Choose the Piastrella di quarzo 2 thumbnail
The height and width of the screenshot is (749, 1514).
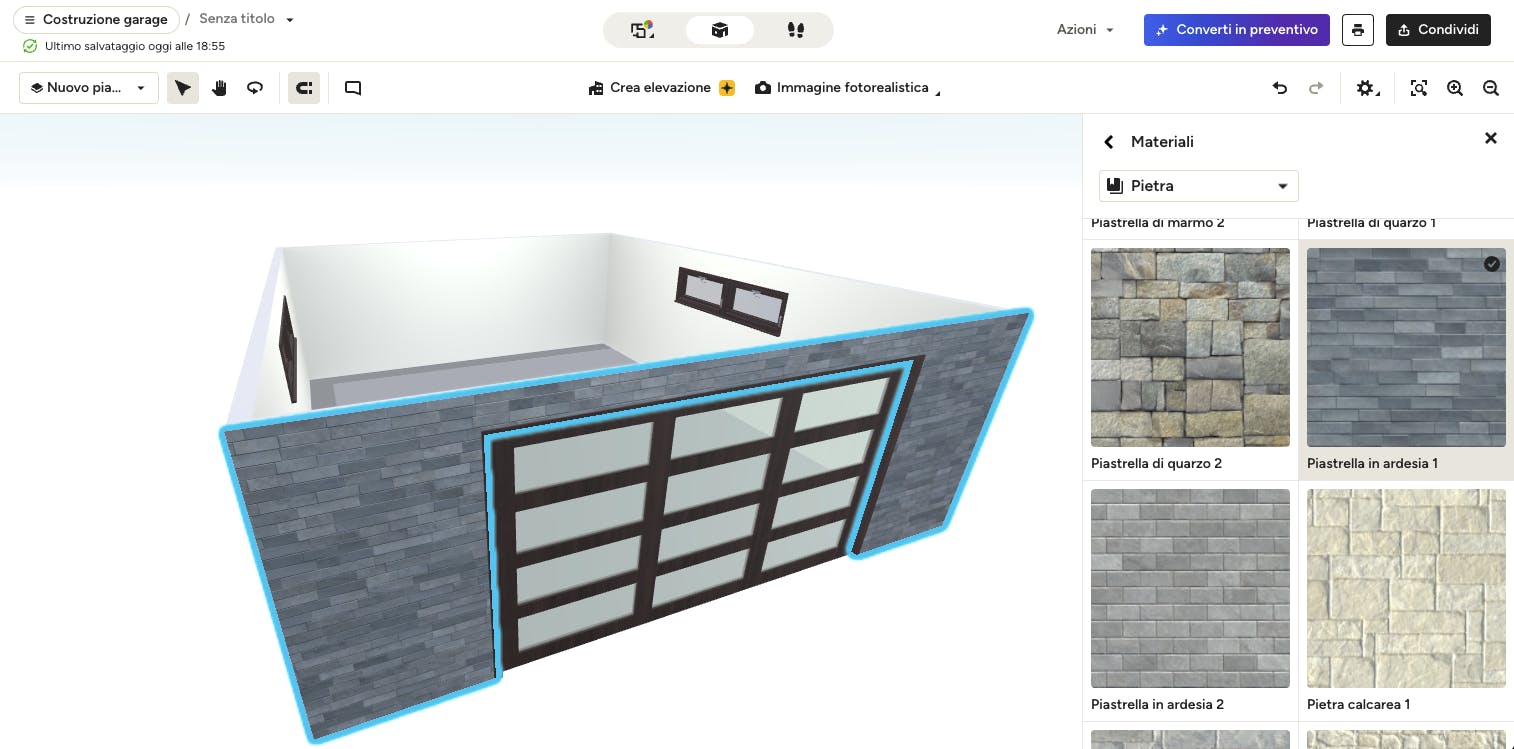point(1190,347)
